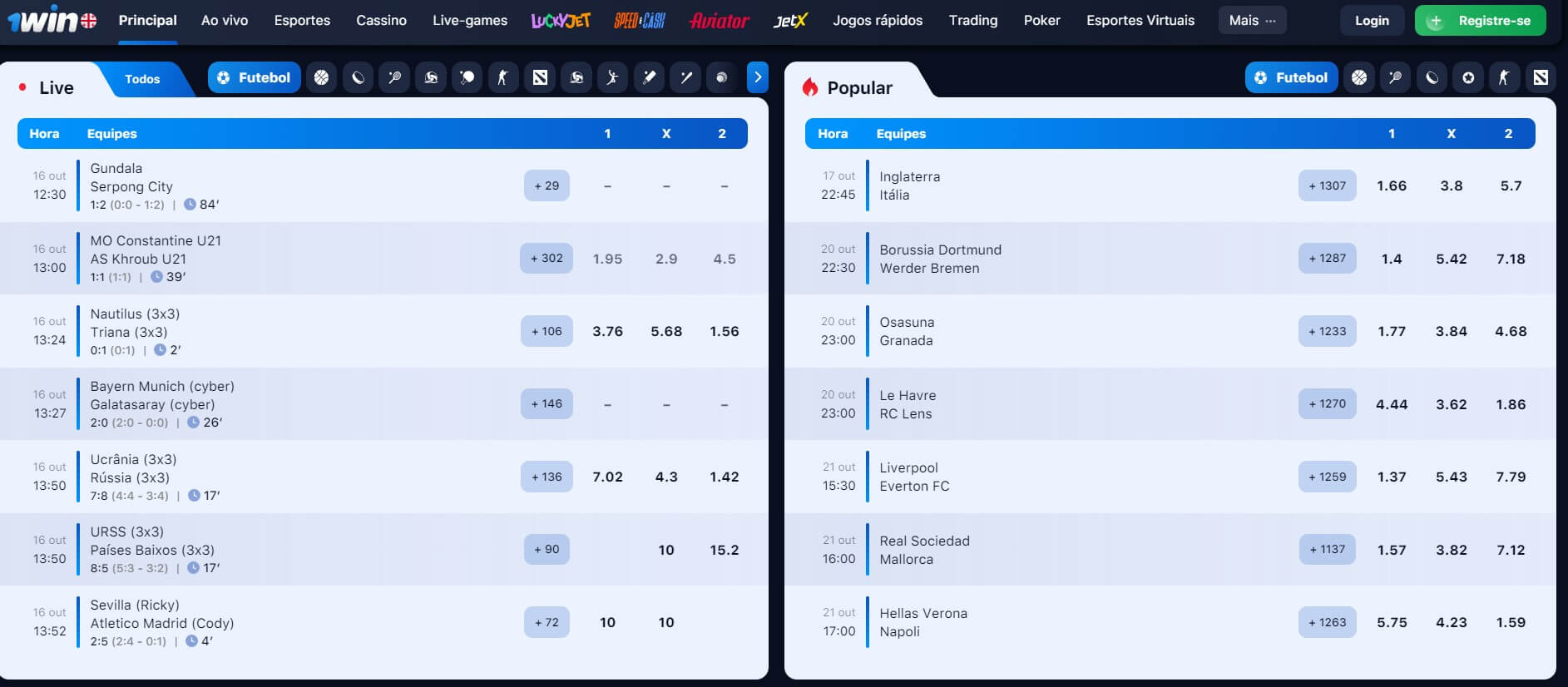Image resolution: width=1568 pixels, height=687 pixels.
Task: Select 3.76 odds for Nautilus
Action: [x=607, y=331]
